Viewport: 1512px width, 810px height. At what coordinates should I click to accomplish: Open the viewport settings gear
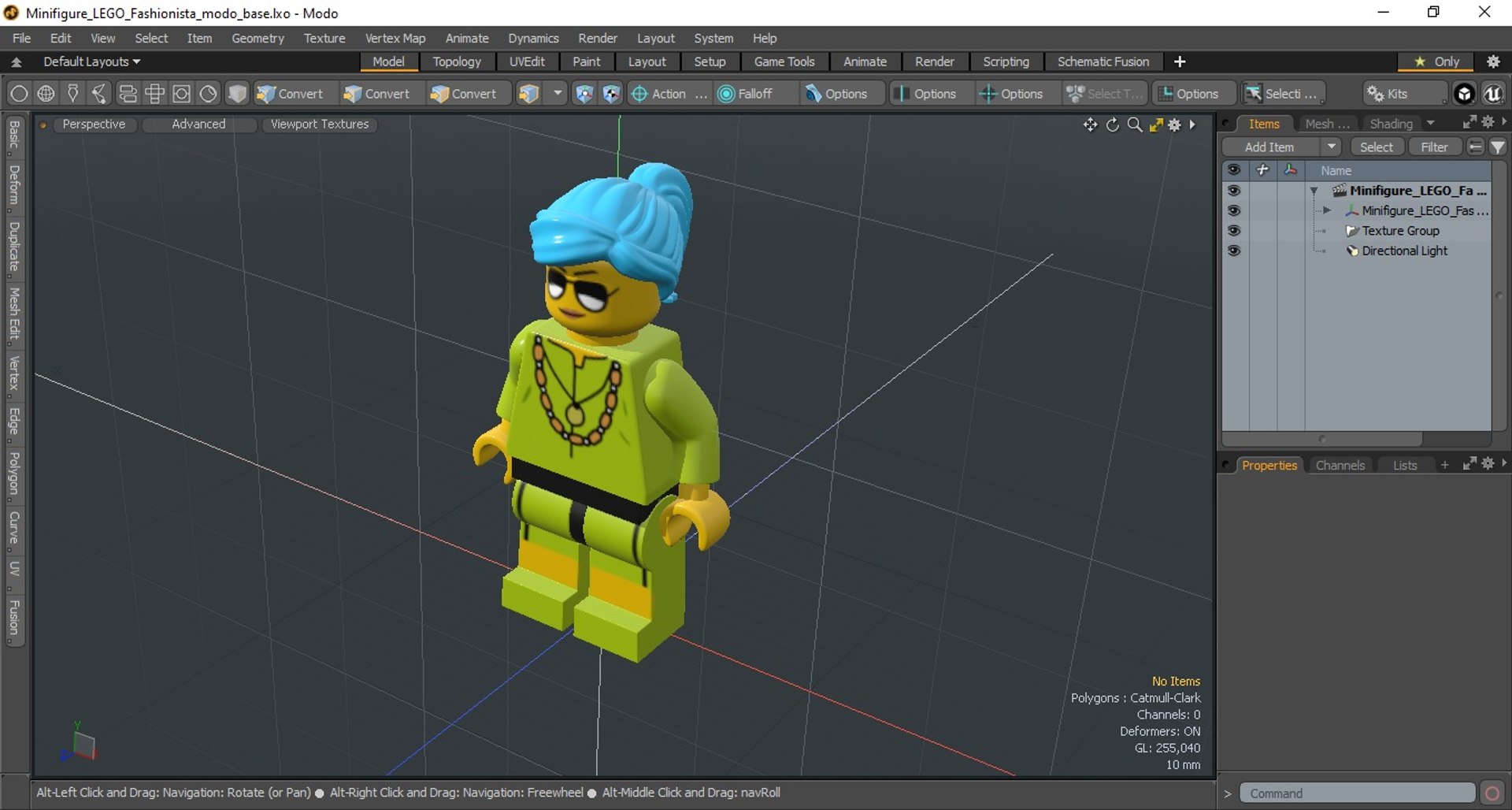point(1175,124)
